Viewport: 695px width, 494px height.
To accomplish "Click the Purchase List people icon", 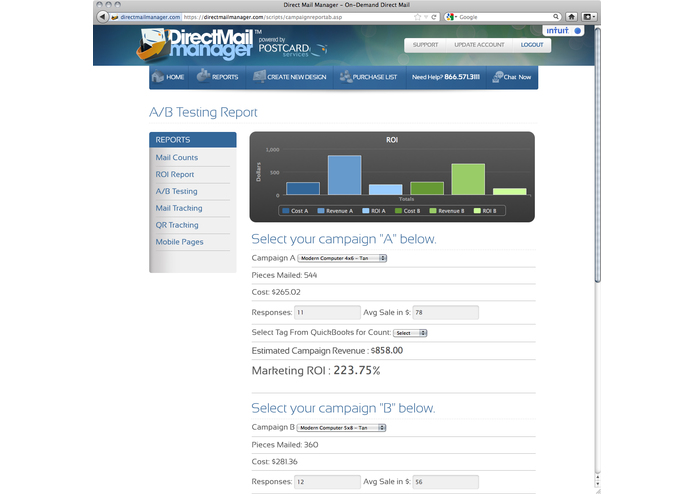I will [x=345, y=77].
